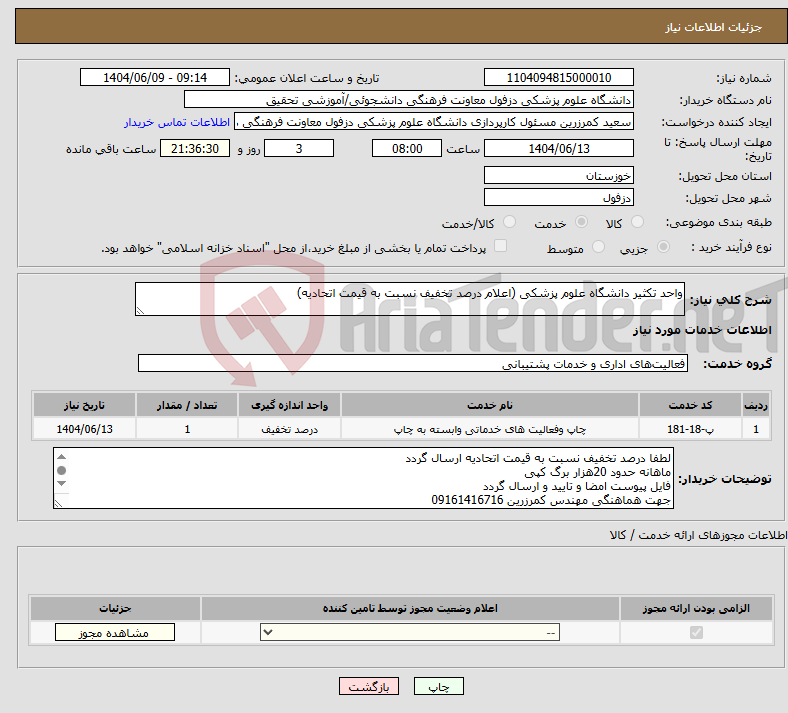788x713 pixels.
Task: Click the شماره نیاز field 1104094815000010
Action: [558, 77]
